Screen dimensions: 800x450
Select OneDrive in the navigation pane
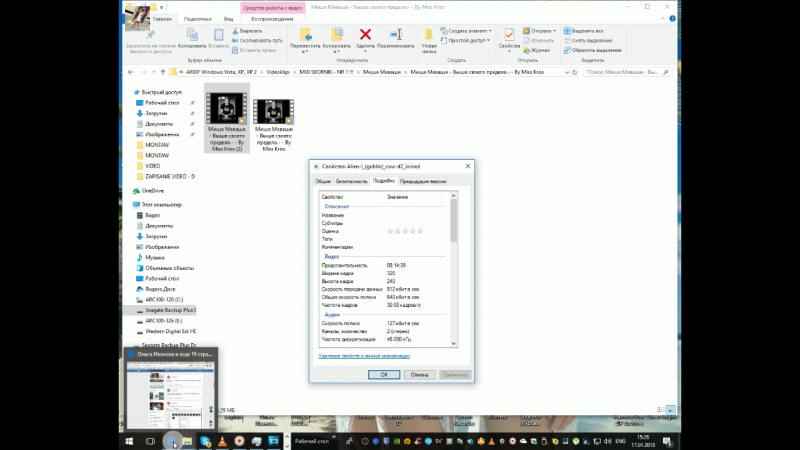[152, 190]
